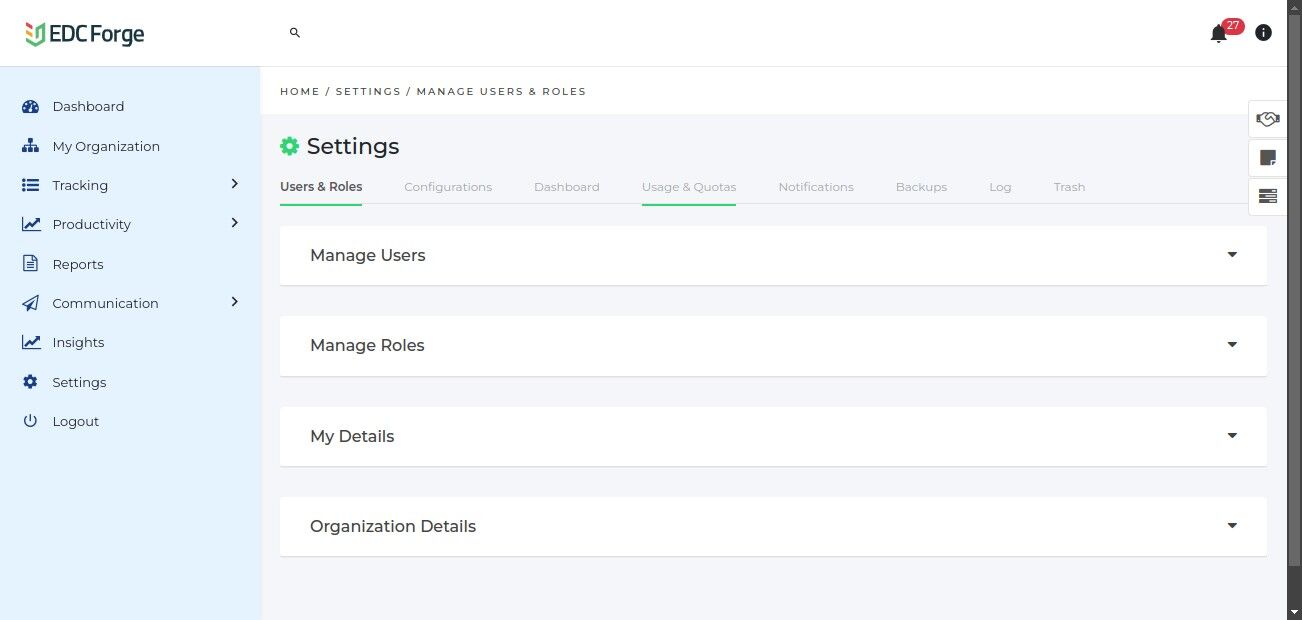
Task: Click the My Organization hierarchy icon
Action: (30, 146)
